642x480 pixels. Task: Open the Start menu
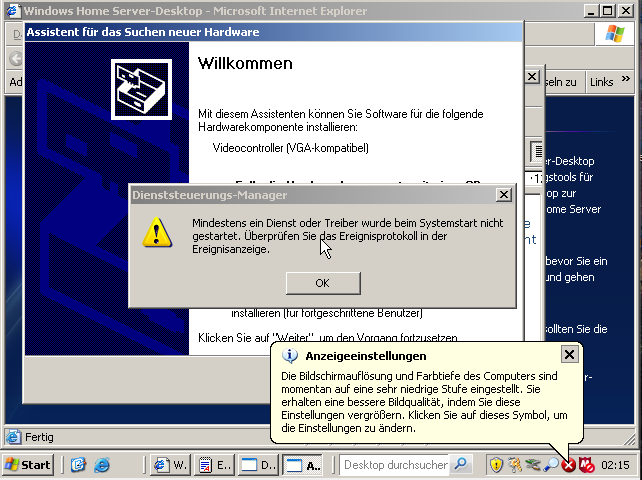coord(28,465)
